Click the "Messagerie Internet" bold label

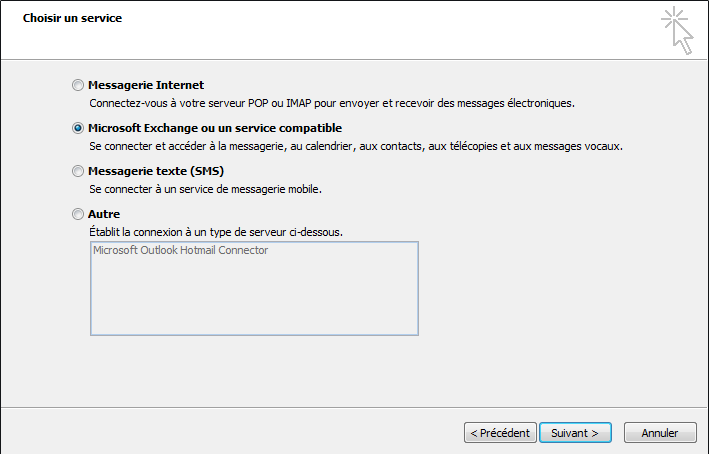coord(146,86)
